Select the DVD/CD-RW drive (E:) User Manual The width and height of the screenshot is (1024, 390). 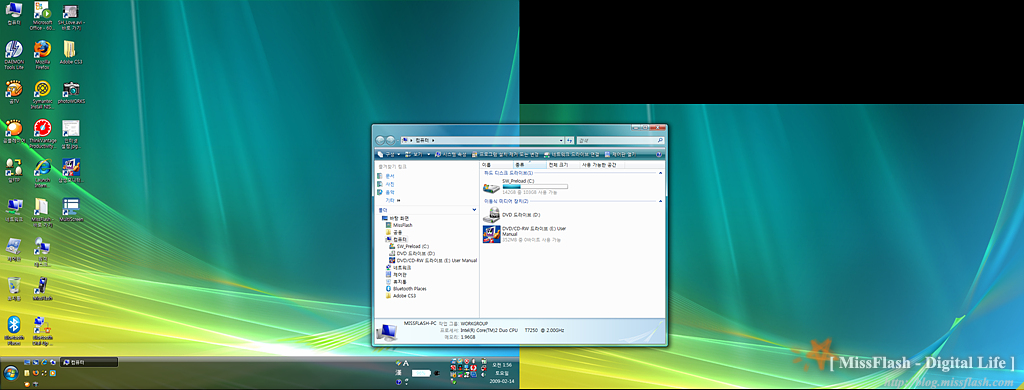pyautogui.click(x=524, y=234)
